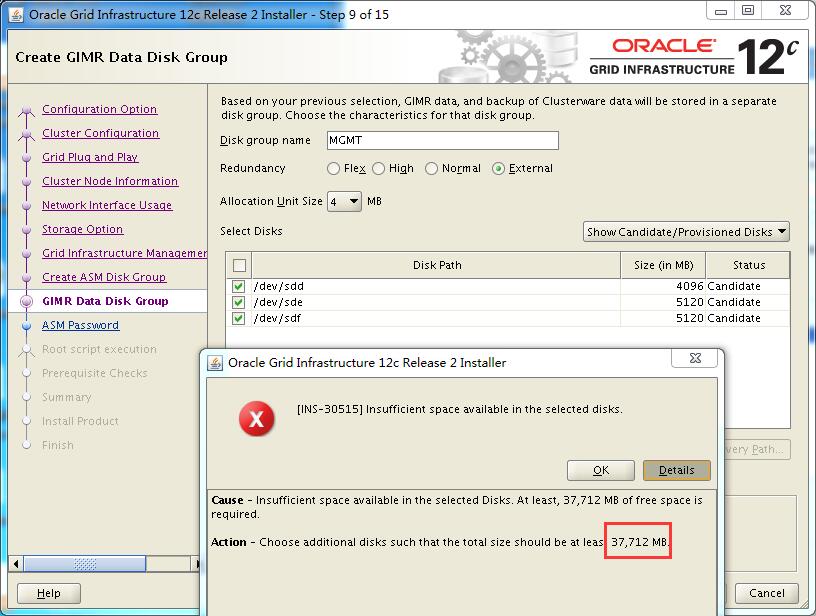816x616 pixels.
Task: Open the Allocation Unit Size dropdown
Action: tap(344, 201)
